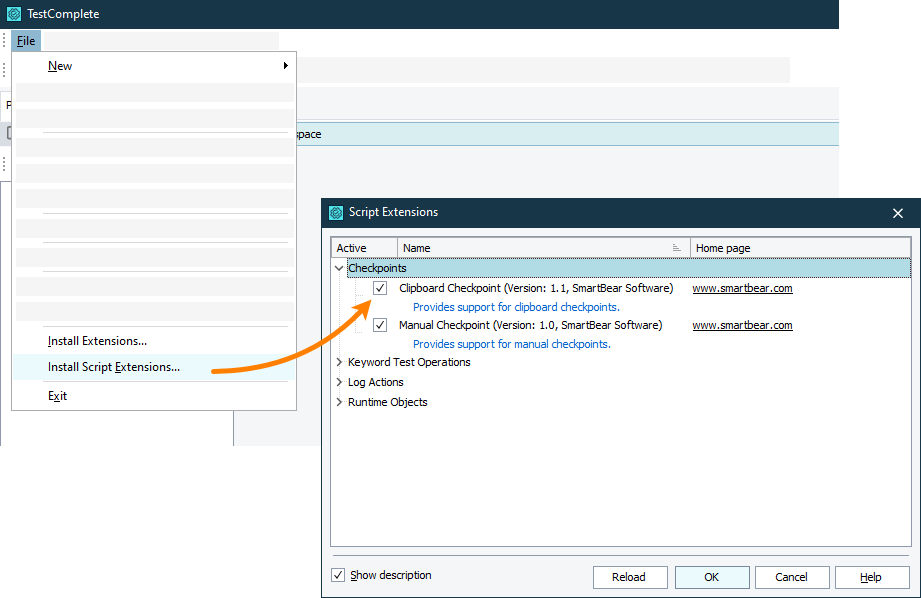Collapse the Checkpoints group
Screen dimensions: 921x598
(339, 268)
